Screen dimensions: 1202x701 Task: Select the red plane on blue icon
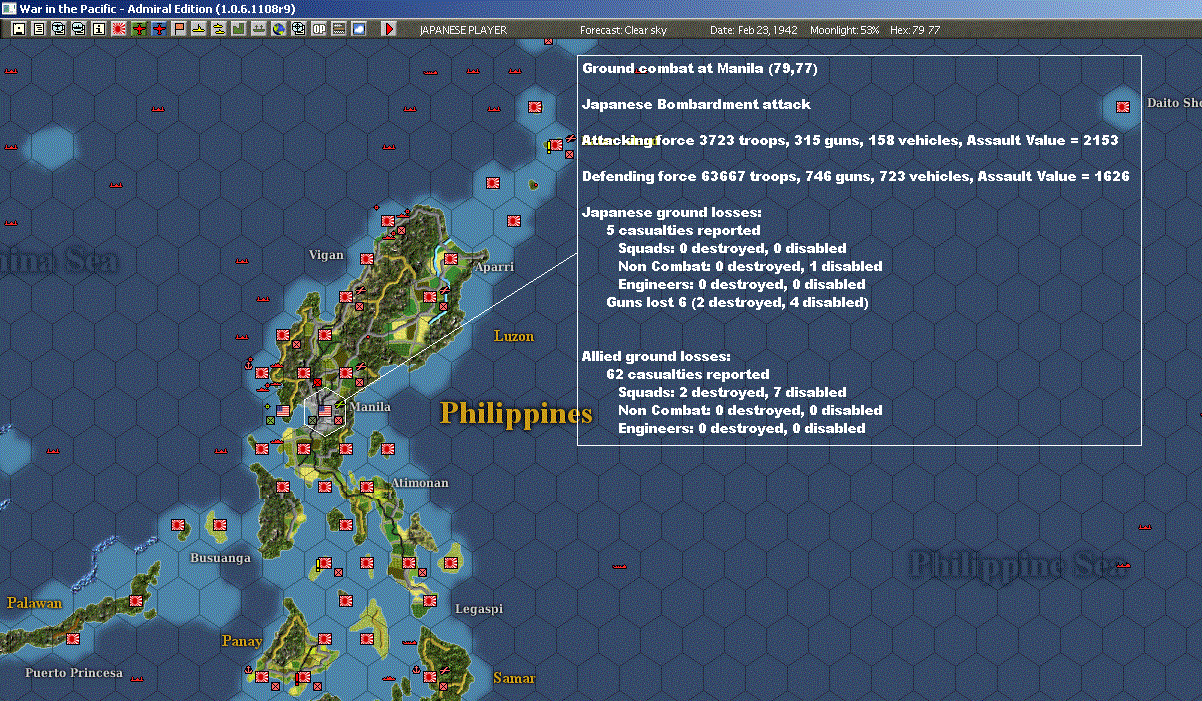point(159,29)
